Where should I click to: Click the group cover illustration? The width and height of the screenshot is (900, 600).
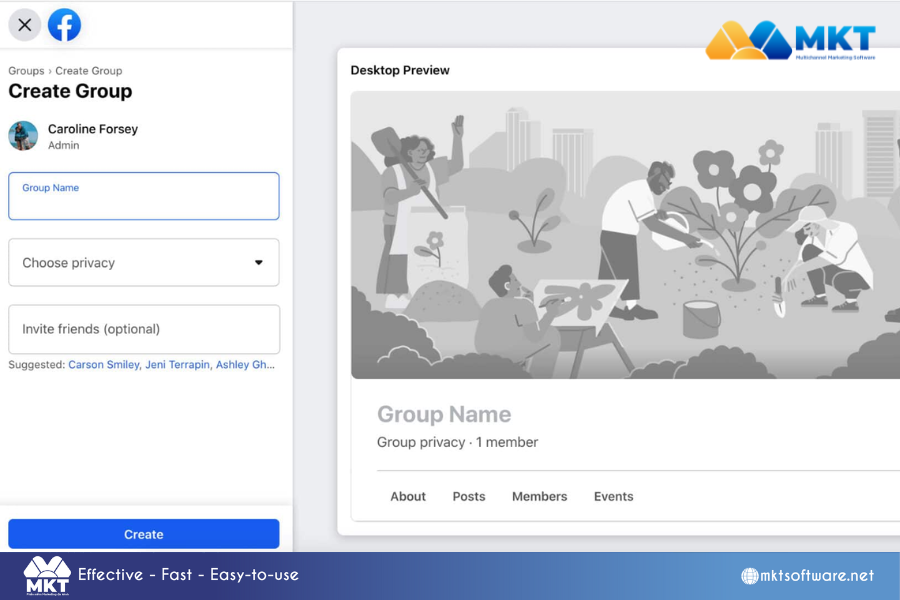click(x=626, y=235)
